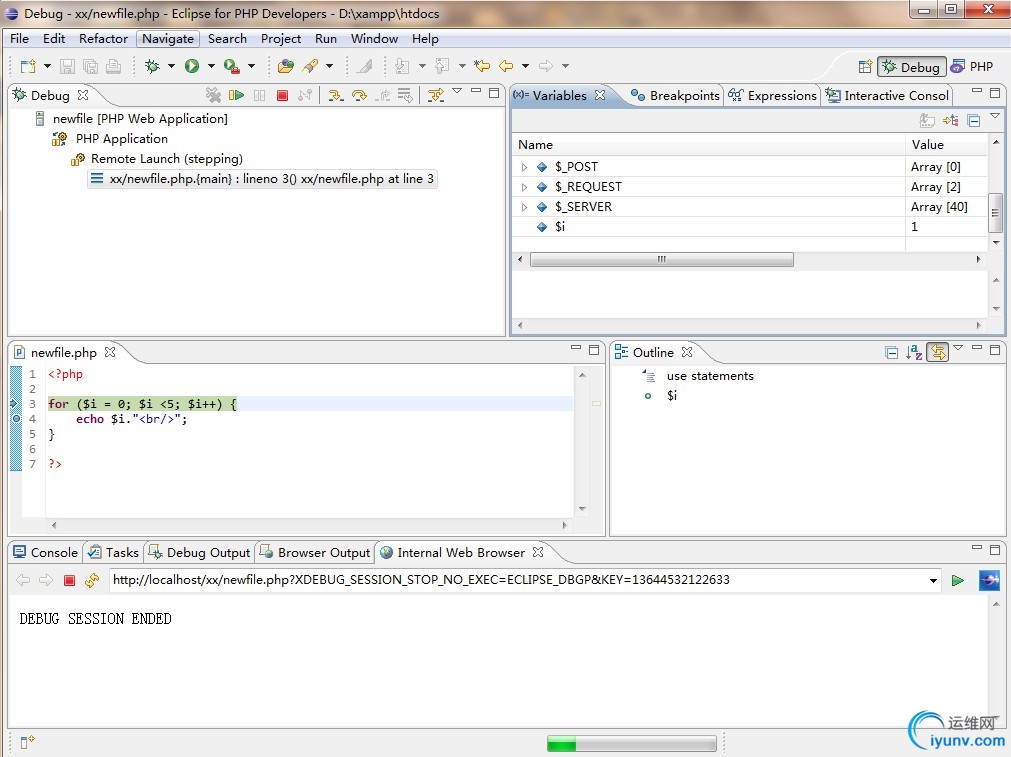Click the status bar progress indicator
1011x757 pixels.
632,743
